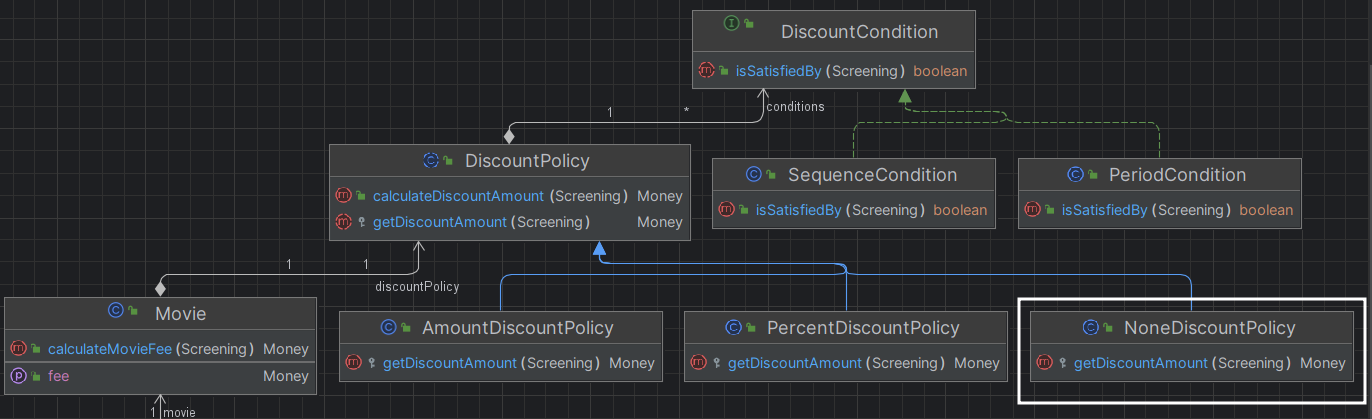Click method icon in AmountDiscountPolicy's getDiscountAmount row
The width and height of the screenshot is (1372, 419).
pyautogui.click(x=353, y=363)
